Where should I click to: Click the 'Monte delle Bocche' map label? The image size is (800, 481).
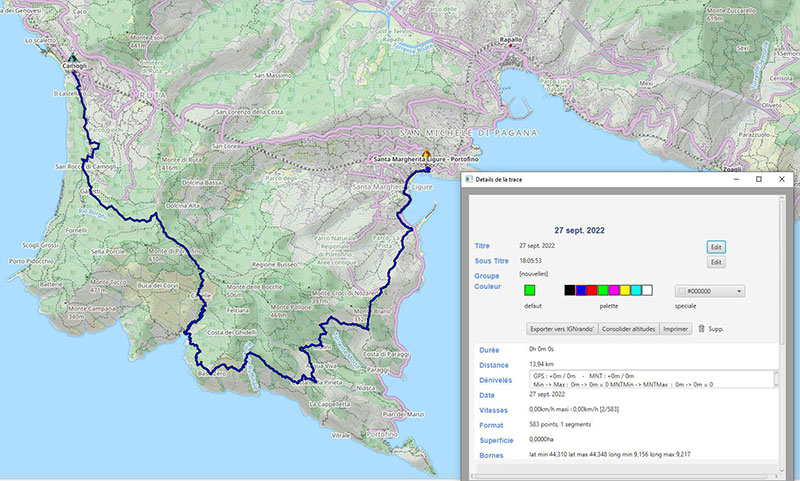click(x=254, y=287)
